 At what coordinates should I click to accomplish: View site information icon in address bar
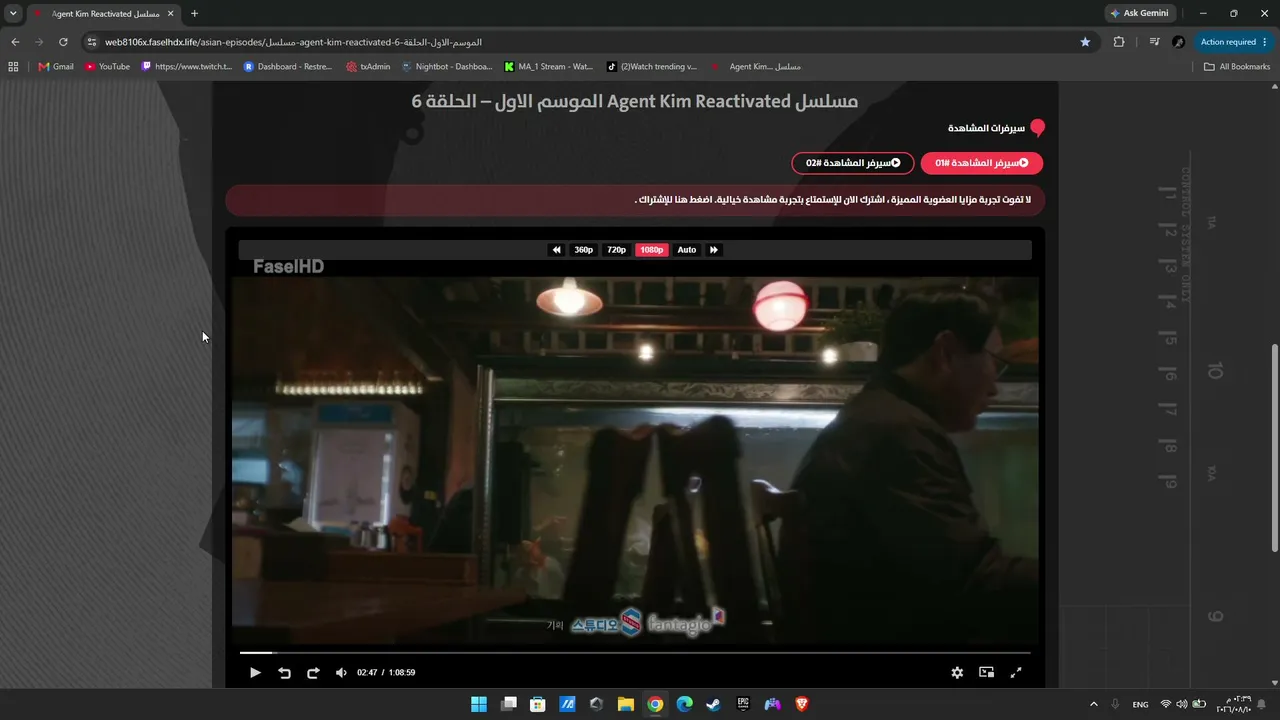pos(92,42)
